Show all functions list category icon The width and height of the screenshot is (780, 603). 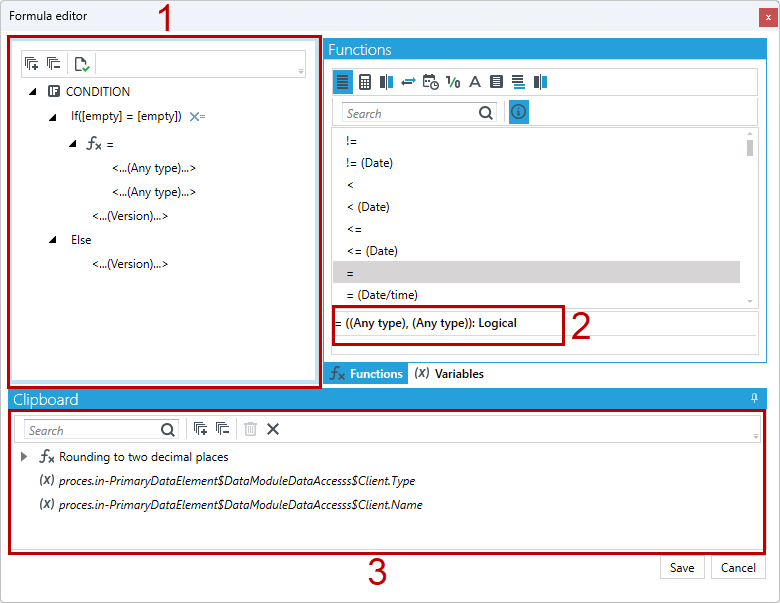click(342, 82)
